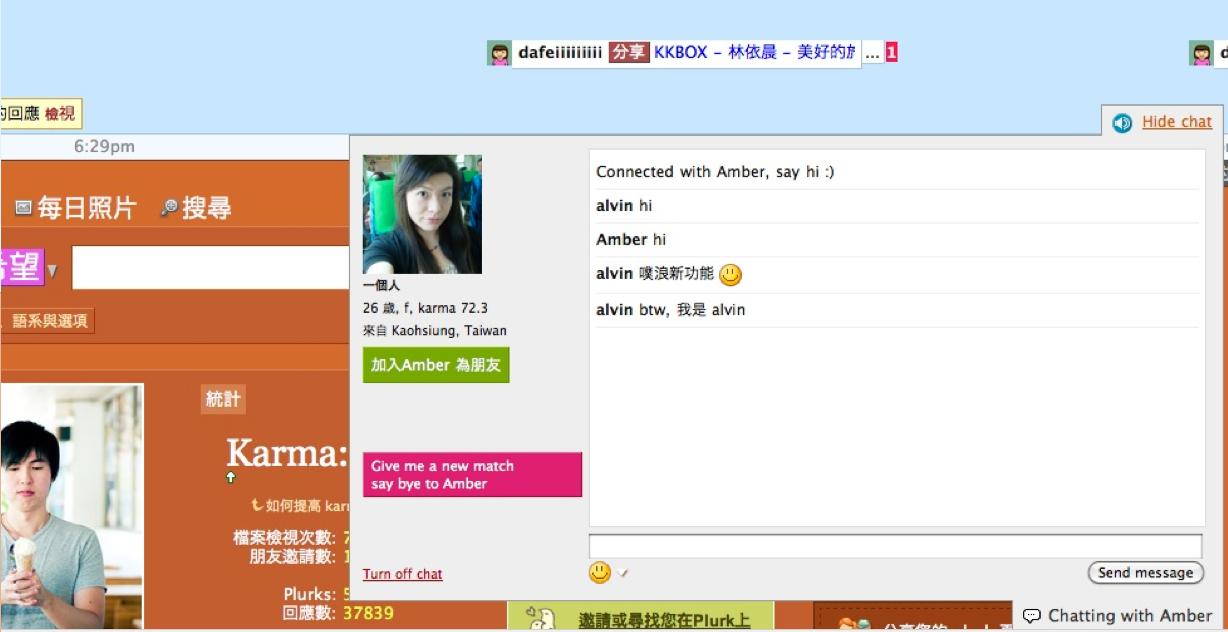
Task: Click the smiley emoticon in alvin's message
Action: tap(731, 274)
